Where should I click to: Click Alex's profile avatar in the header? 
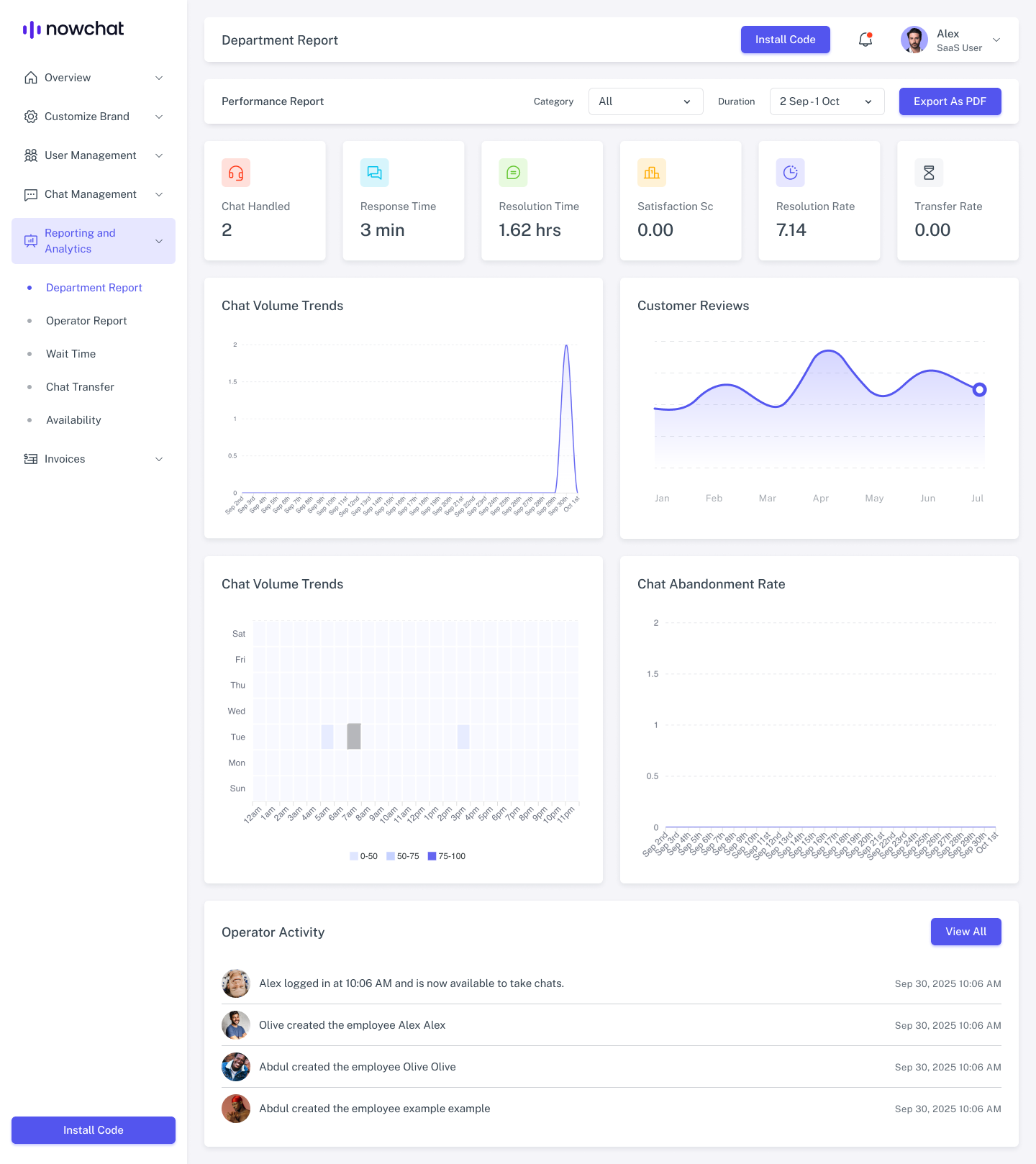[914, 40]
